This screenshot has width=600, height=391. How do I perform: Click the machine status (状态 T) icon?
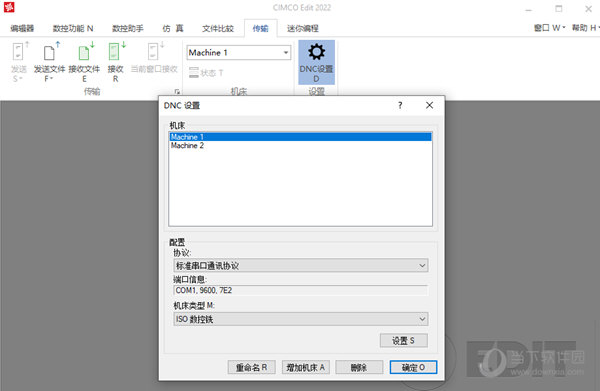click(194, 73)
